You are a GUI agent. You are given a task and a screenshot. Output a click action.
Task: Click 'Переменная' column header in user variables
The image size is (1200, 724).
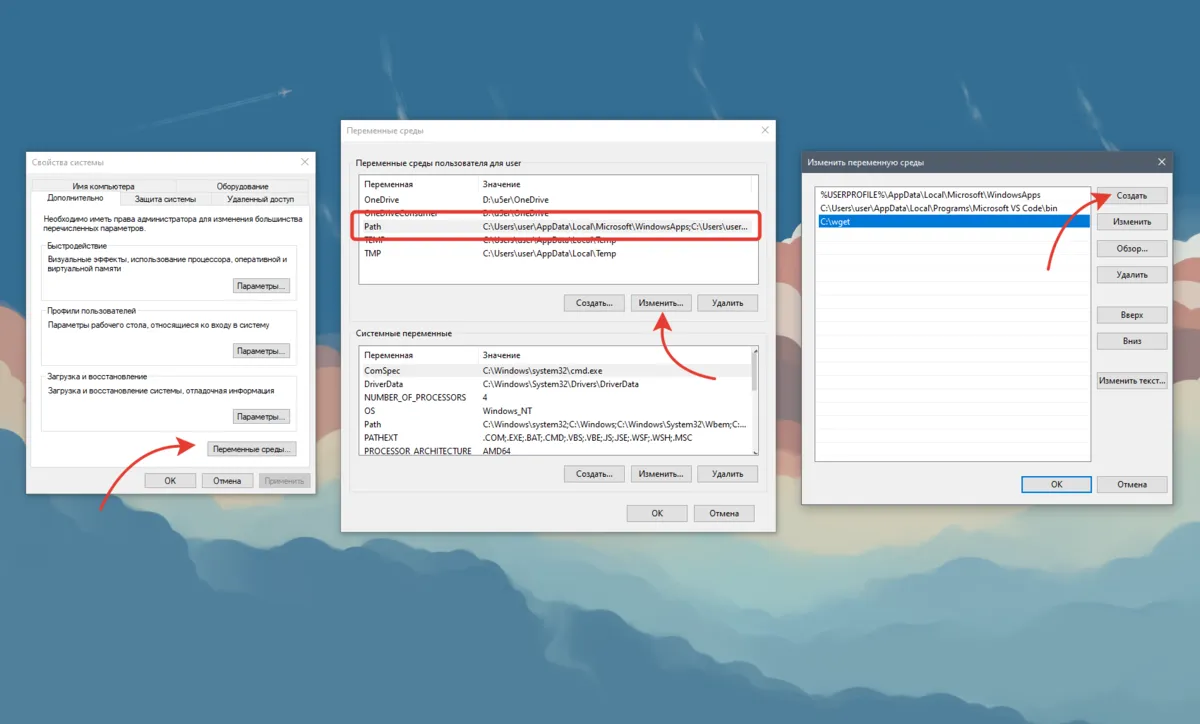coord(418,185)
